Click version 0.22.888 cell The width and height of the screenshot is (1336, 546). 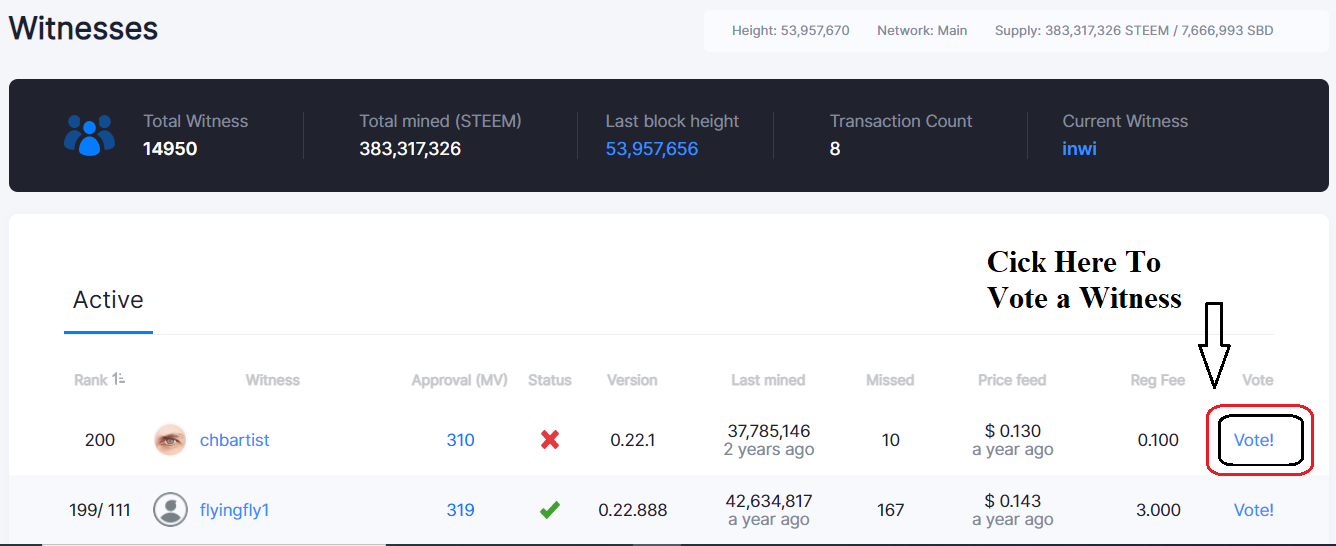coord(633,510)
